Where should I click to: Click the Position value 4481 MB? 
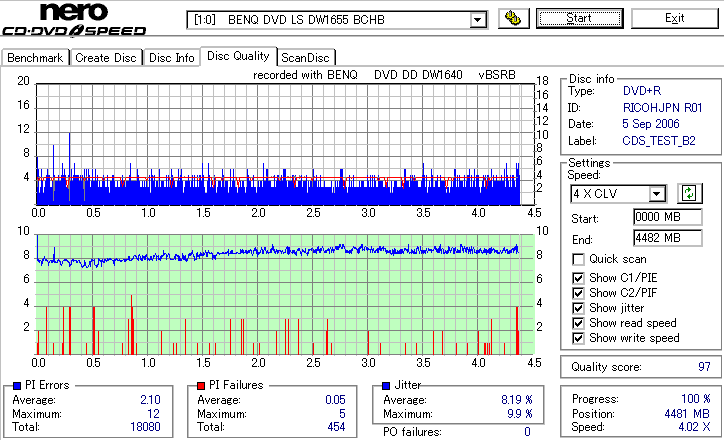point(687,414)
